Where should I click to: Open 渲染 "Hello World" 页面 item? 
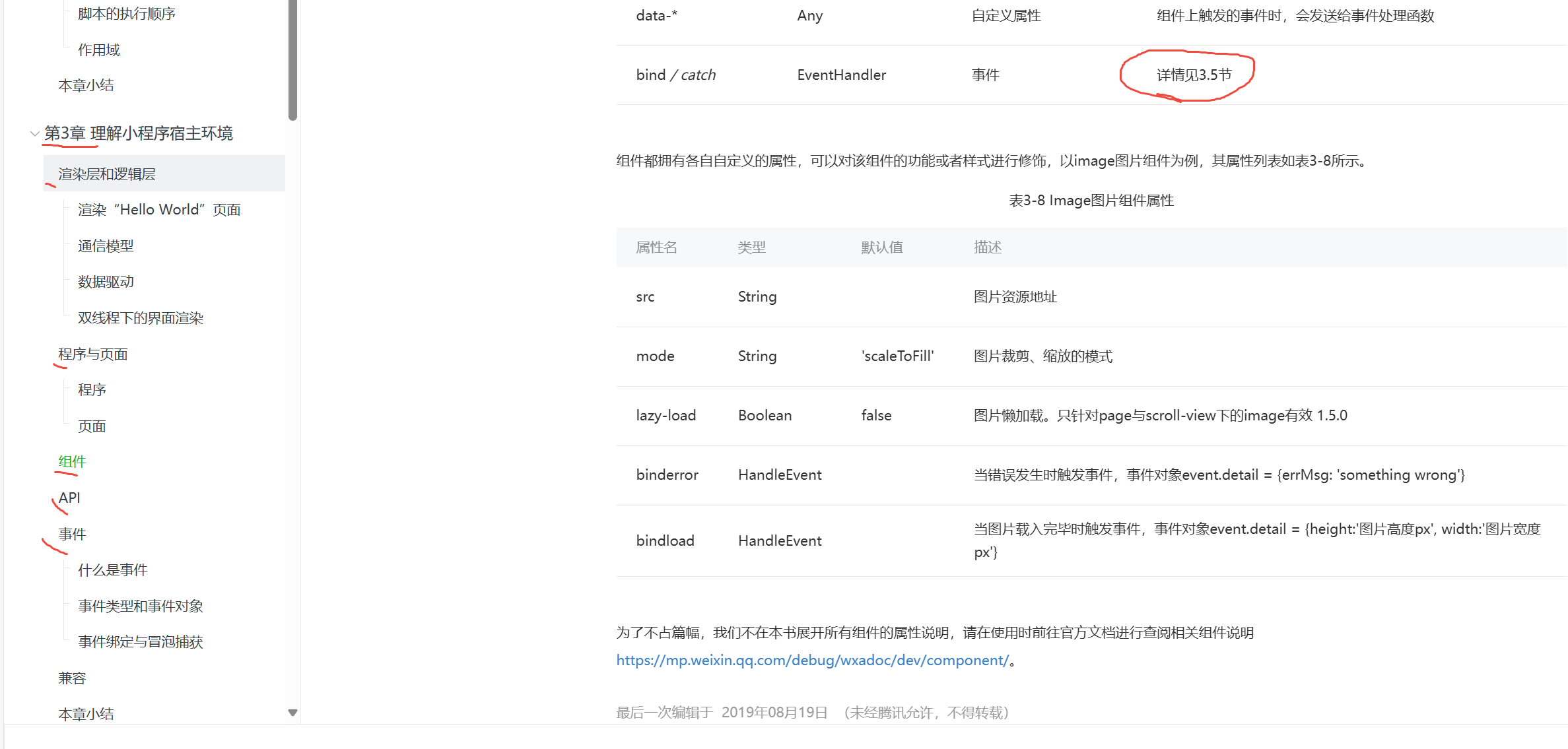coord(158,210)
